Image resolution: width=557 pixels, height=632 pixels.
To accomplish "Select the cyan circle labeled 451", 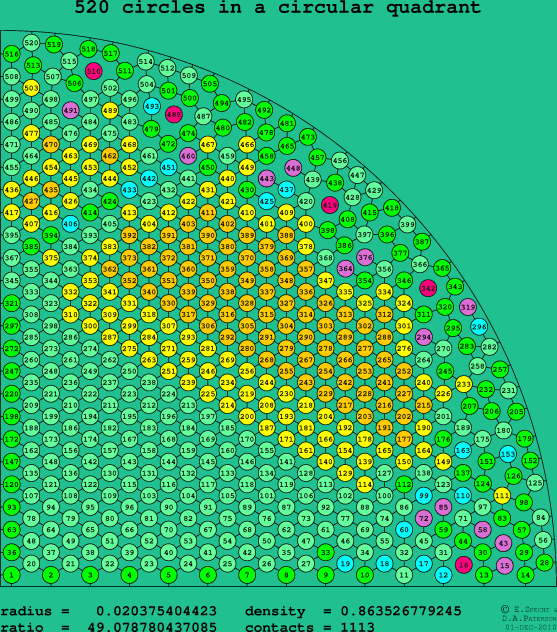I will click(x=168, y=167).
